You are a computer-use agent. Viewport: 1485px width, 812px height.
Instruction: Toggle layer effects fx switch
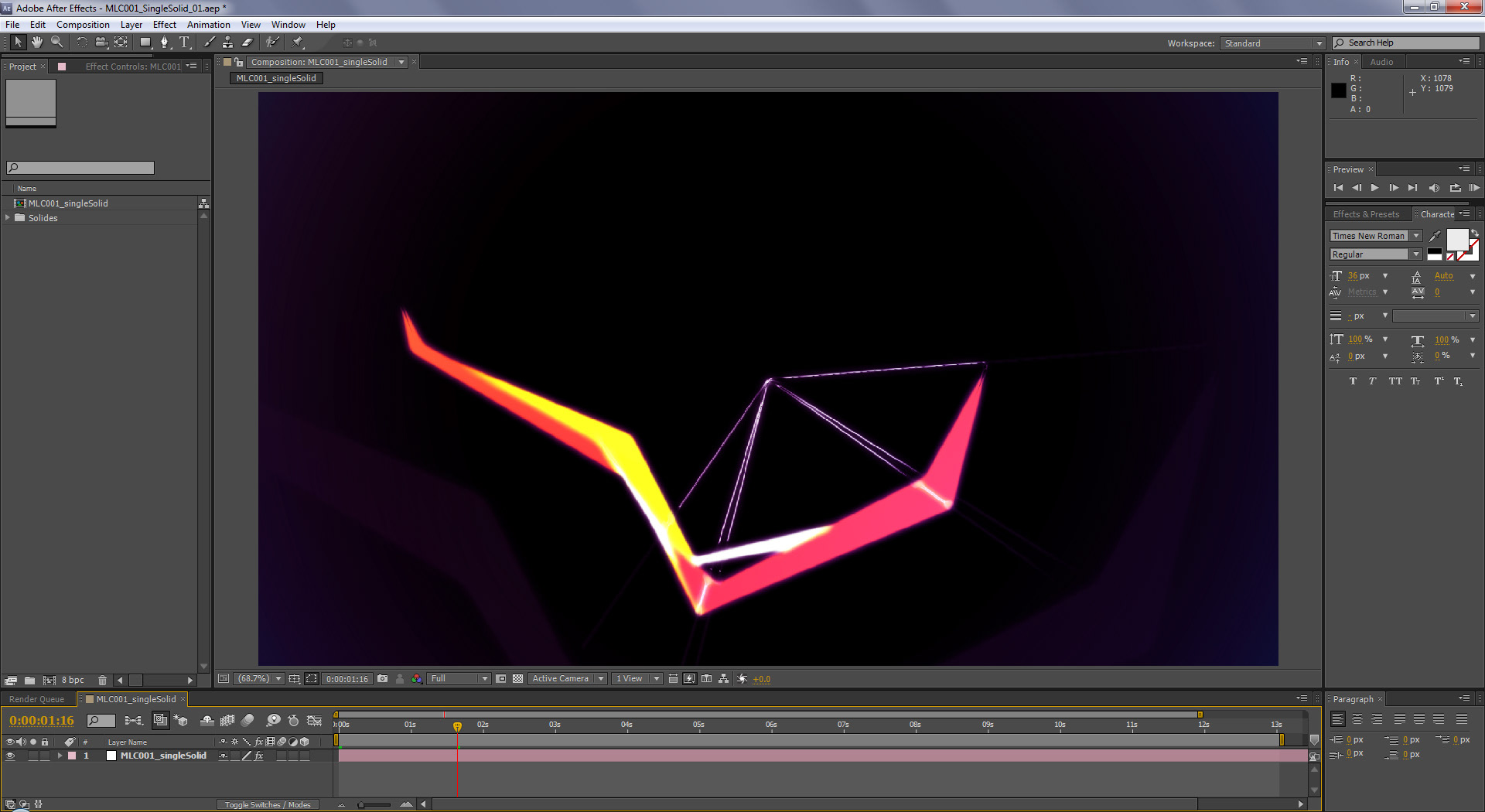click(259, 756)
